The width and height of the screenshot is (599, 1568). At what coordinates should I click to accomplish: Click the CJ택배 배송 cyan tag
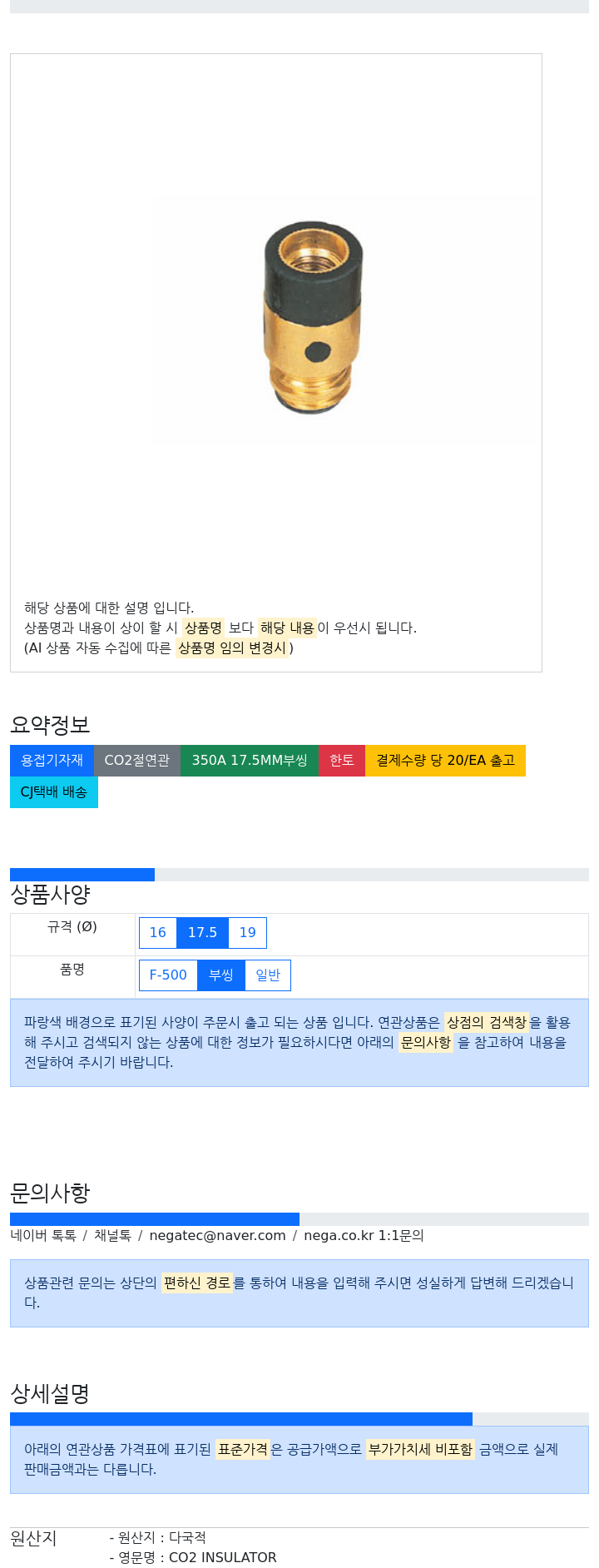pos(54,792)
